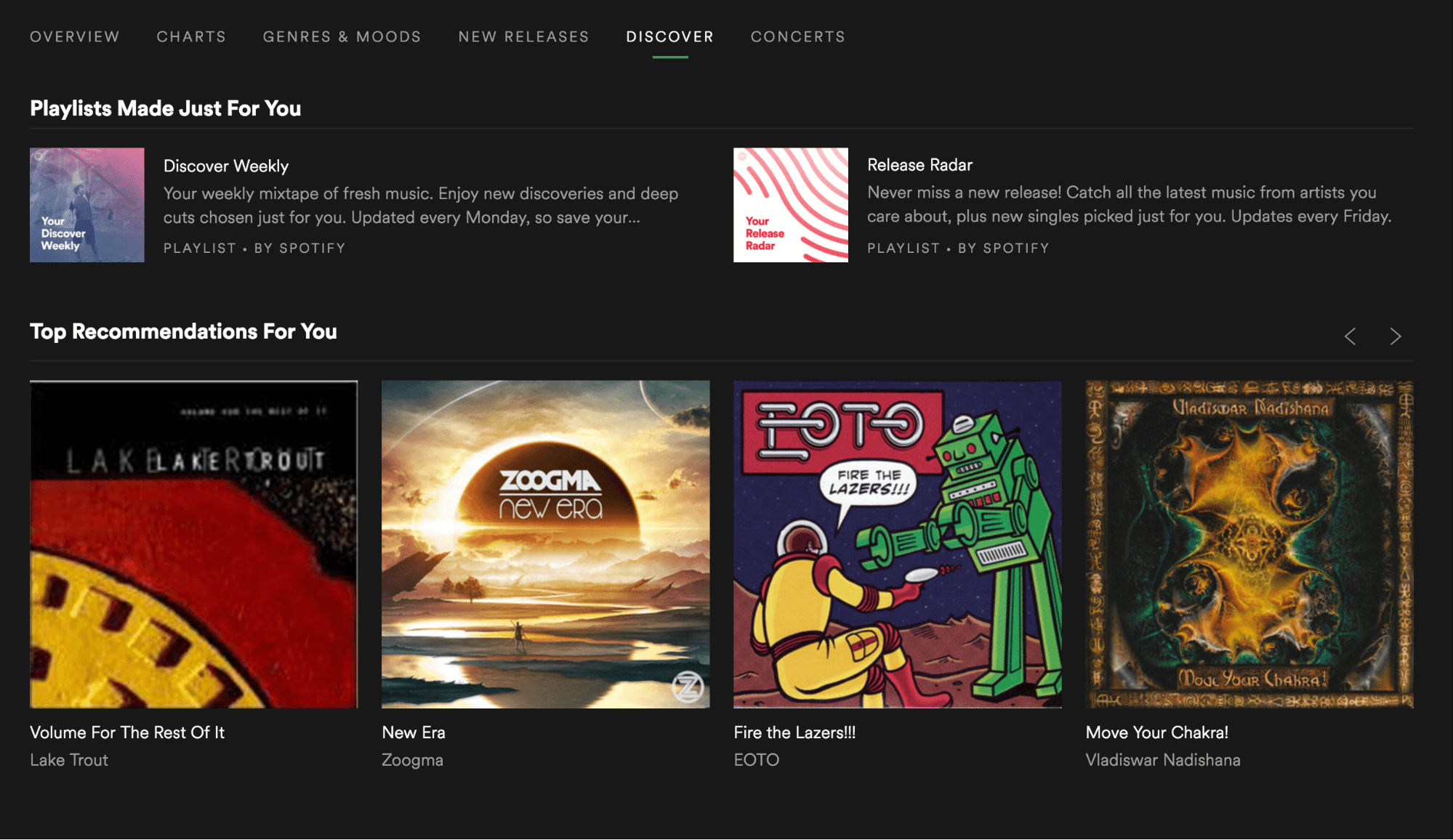
Task: Open Release Radar playlist cover
Action: (x=791, y=205)
